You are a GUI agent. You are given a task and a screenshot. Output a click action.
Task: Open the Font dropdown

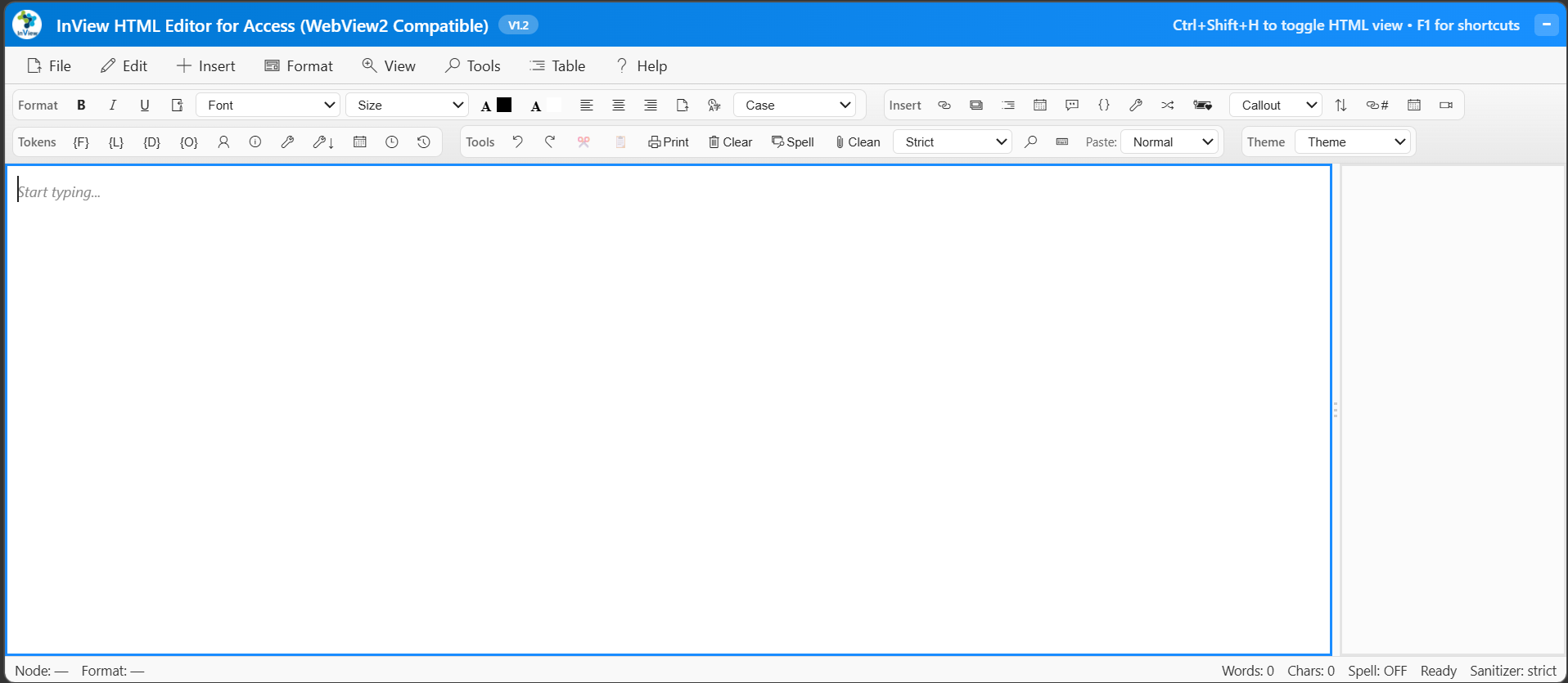(268, 105)
